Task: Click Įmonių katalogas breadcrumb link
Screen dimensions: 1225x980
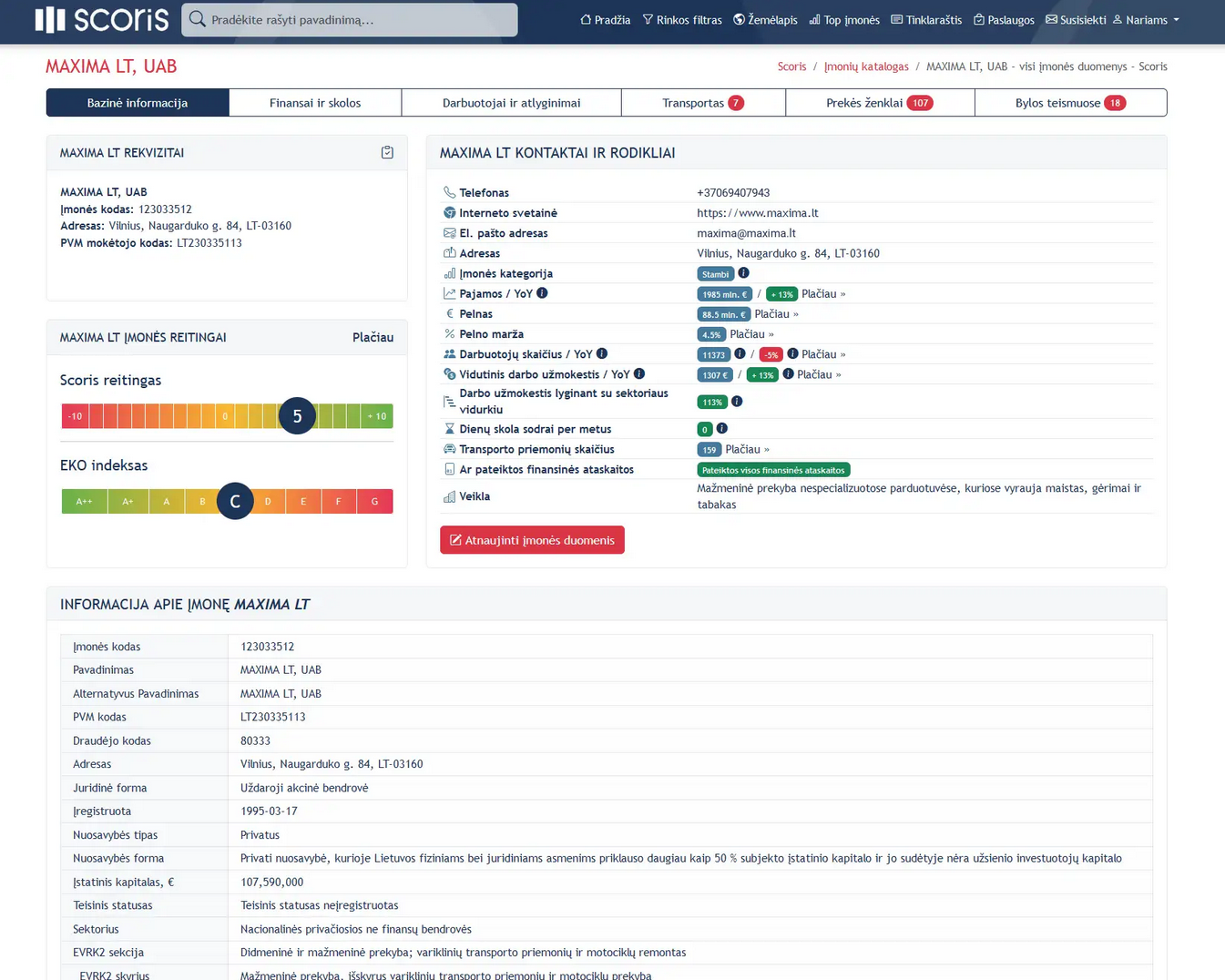Action: 866,66
